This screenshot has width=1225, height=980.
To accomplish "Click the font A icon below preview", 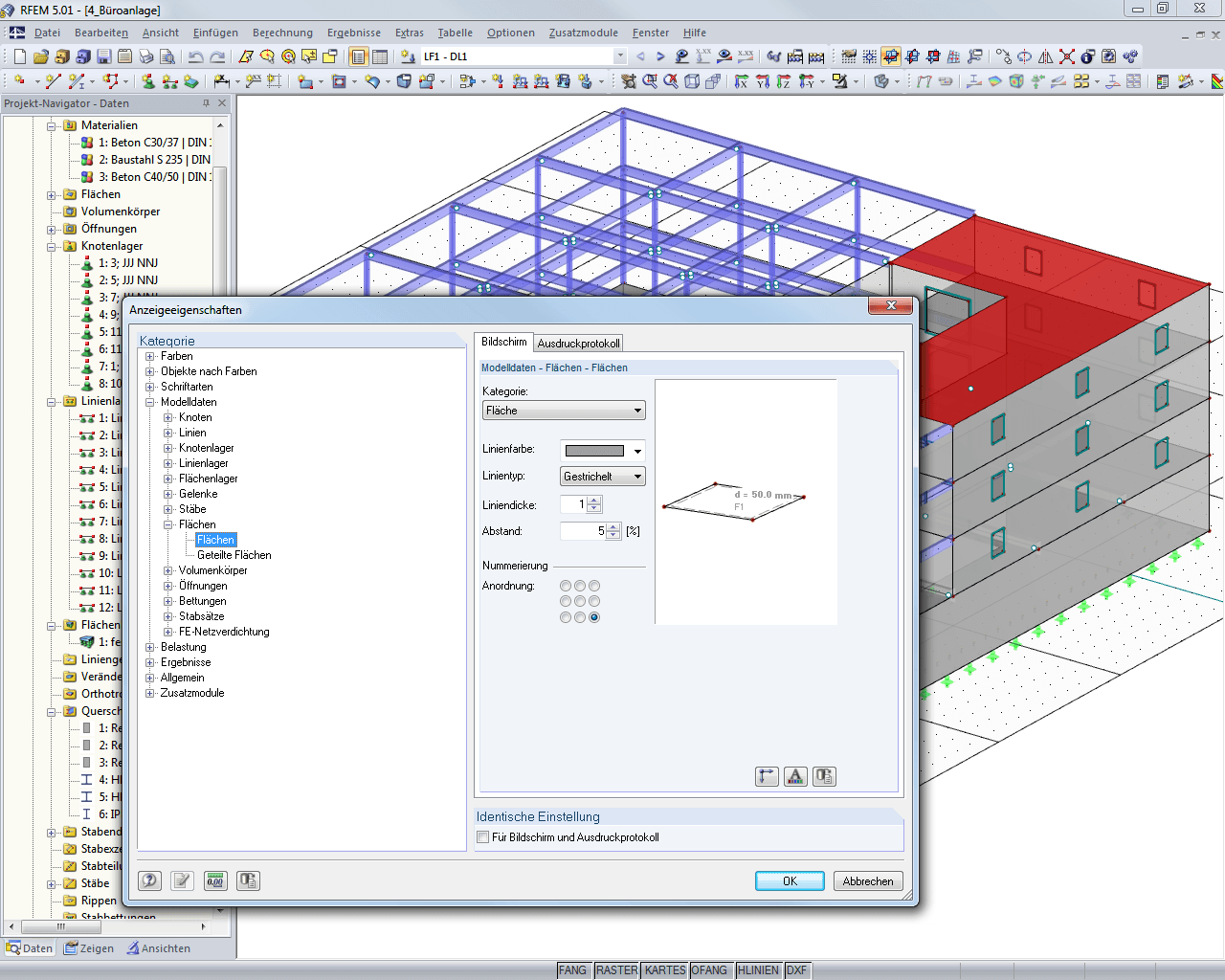I will tap(795, 776).
